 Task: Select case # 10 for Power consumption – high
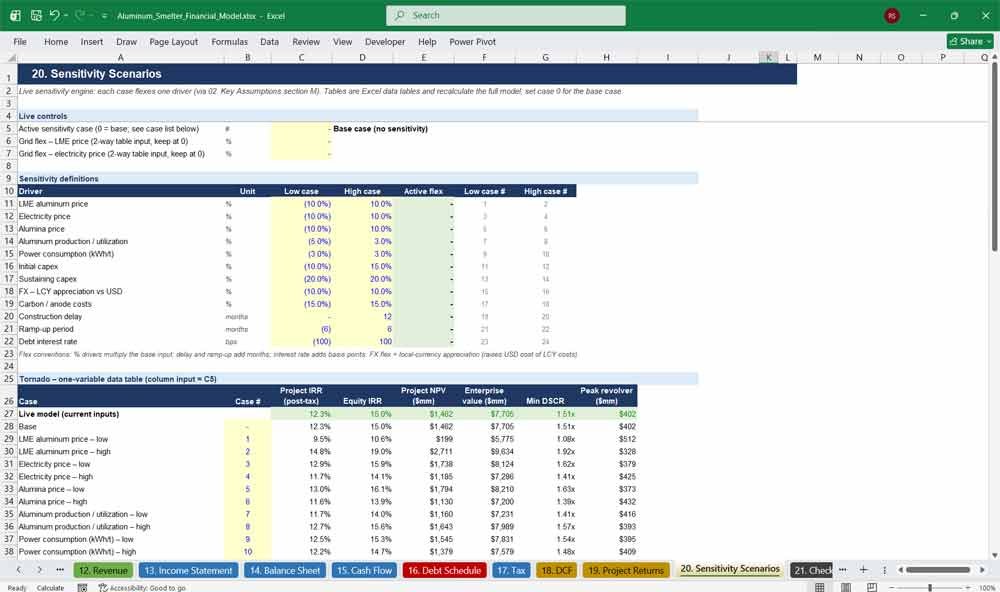[247, 552]
